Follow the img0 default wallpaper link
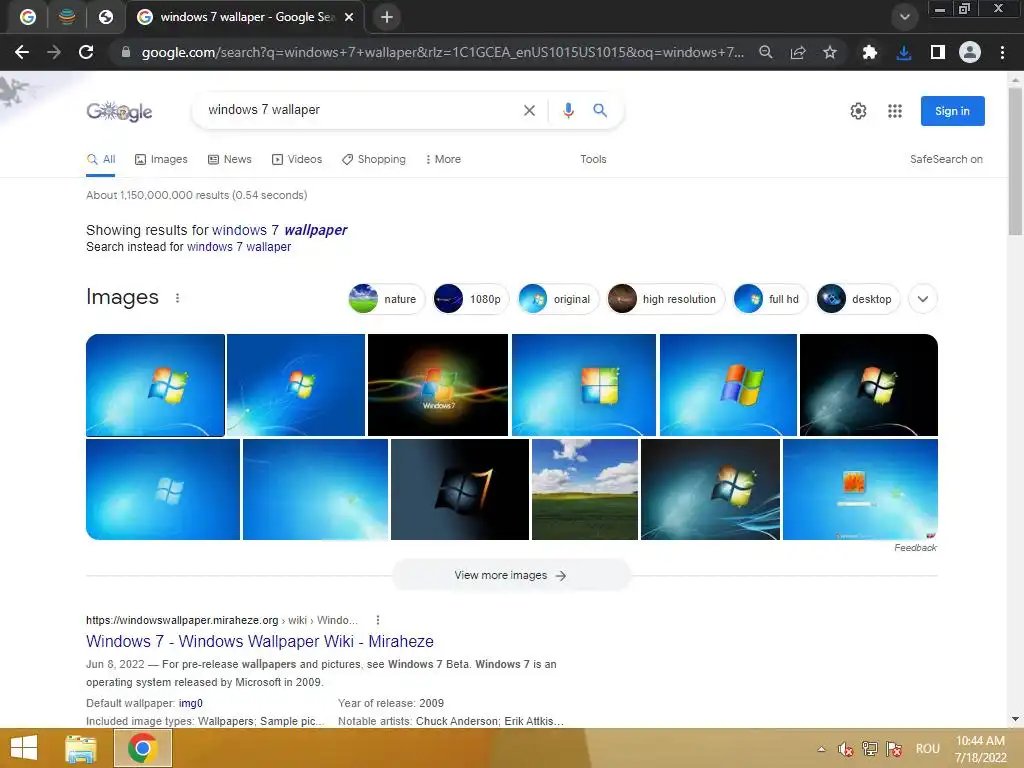 click(x=191, y=703)
